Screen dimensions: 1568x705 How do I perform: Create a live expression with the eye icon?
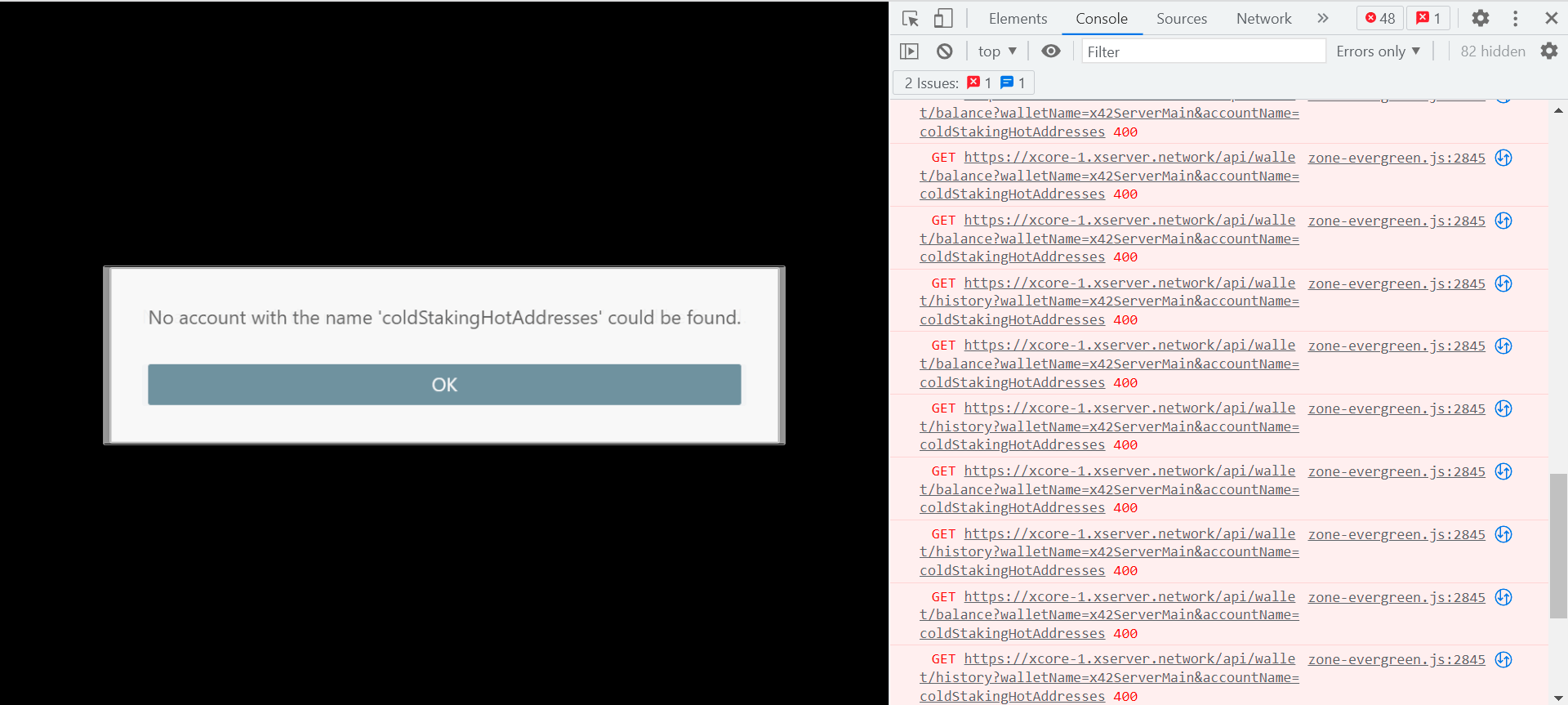(1051, 51)
